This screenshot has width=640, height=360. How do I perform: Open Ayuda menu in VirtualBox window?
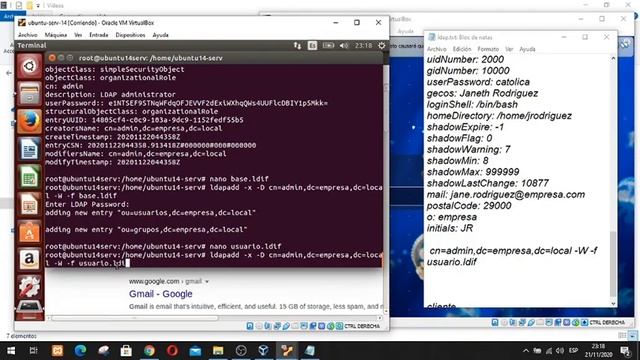(160, 35)
